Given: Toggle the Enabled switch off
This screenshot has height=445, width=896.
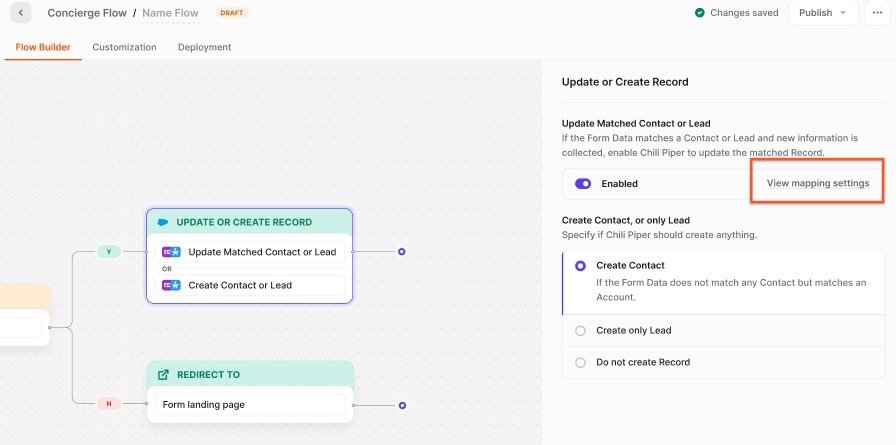Looking at the screenshot, I should pos(583,184).
